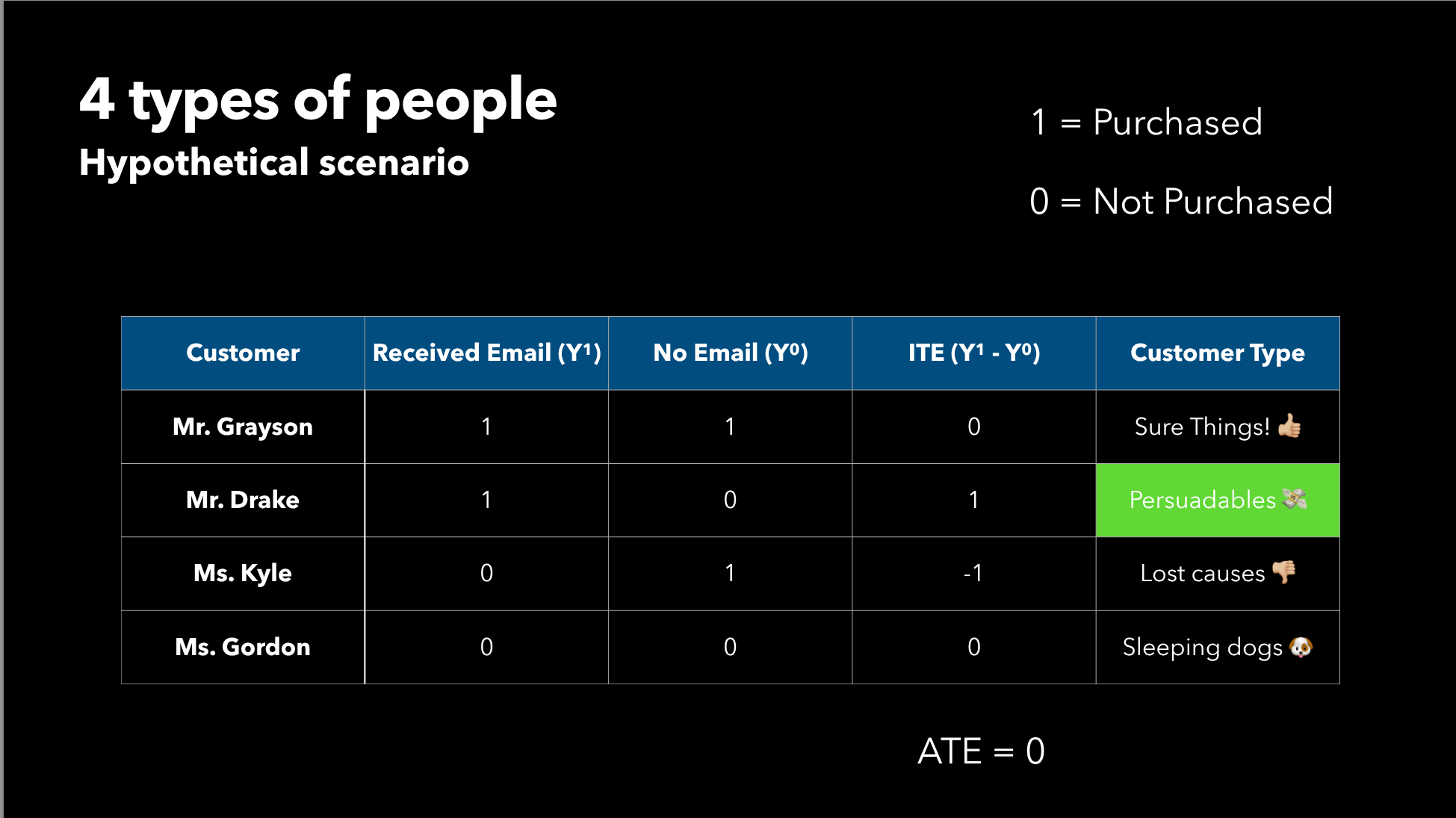Click the -1 ITE value for Ms. Kyle

[x=973, y=573]
